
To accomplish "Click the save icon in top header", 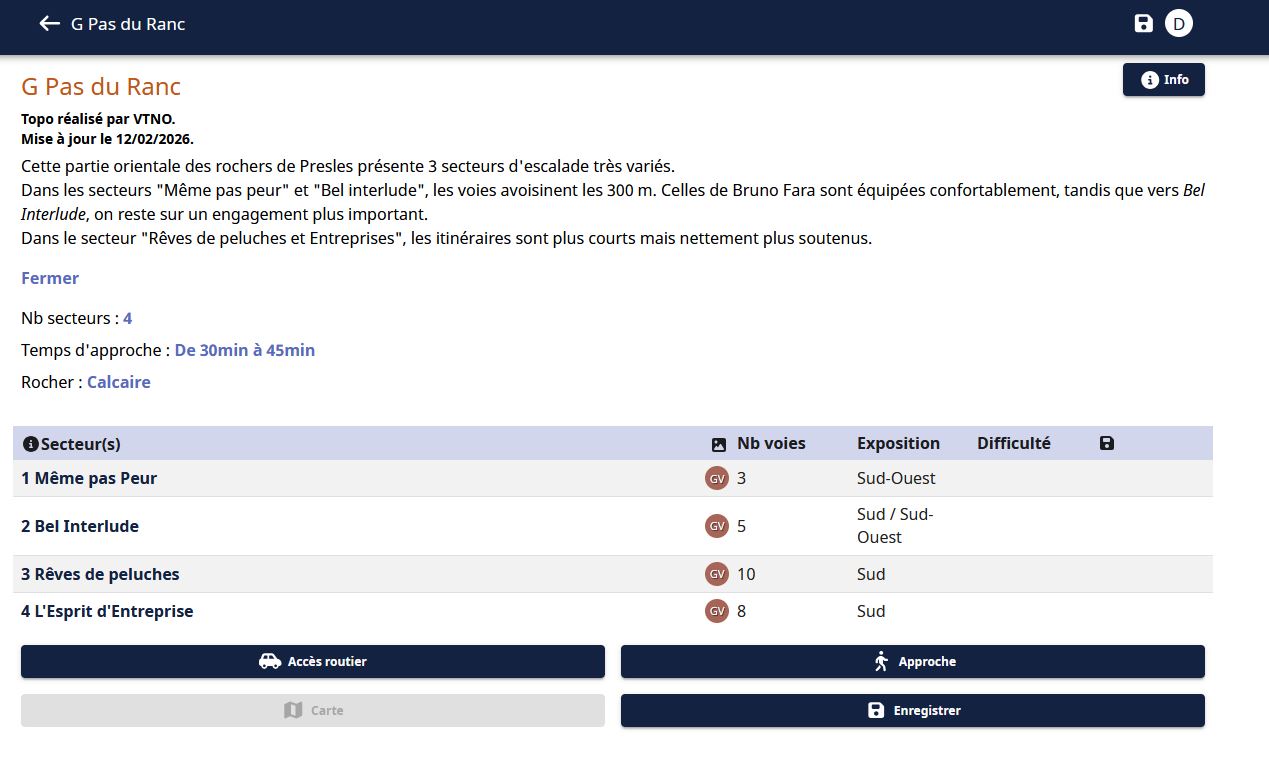I will [x=1144, y=24].
